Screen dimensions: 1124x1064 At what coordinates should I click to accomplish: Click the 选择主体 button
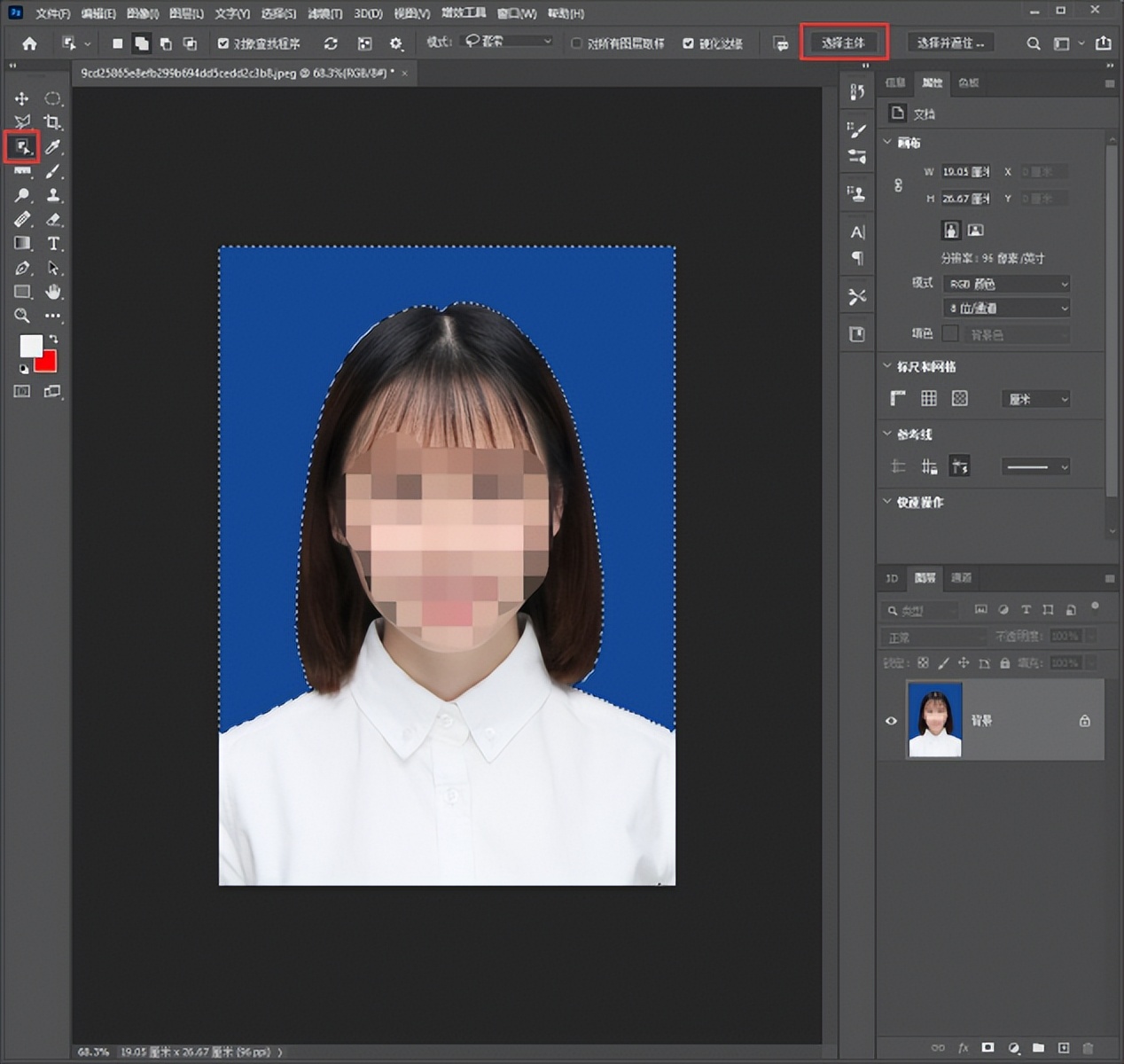click(842, 43)
